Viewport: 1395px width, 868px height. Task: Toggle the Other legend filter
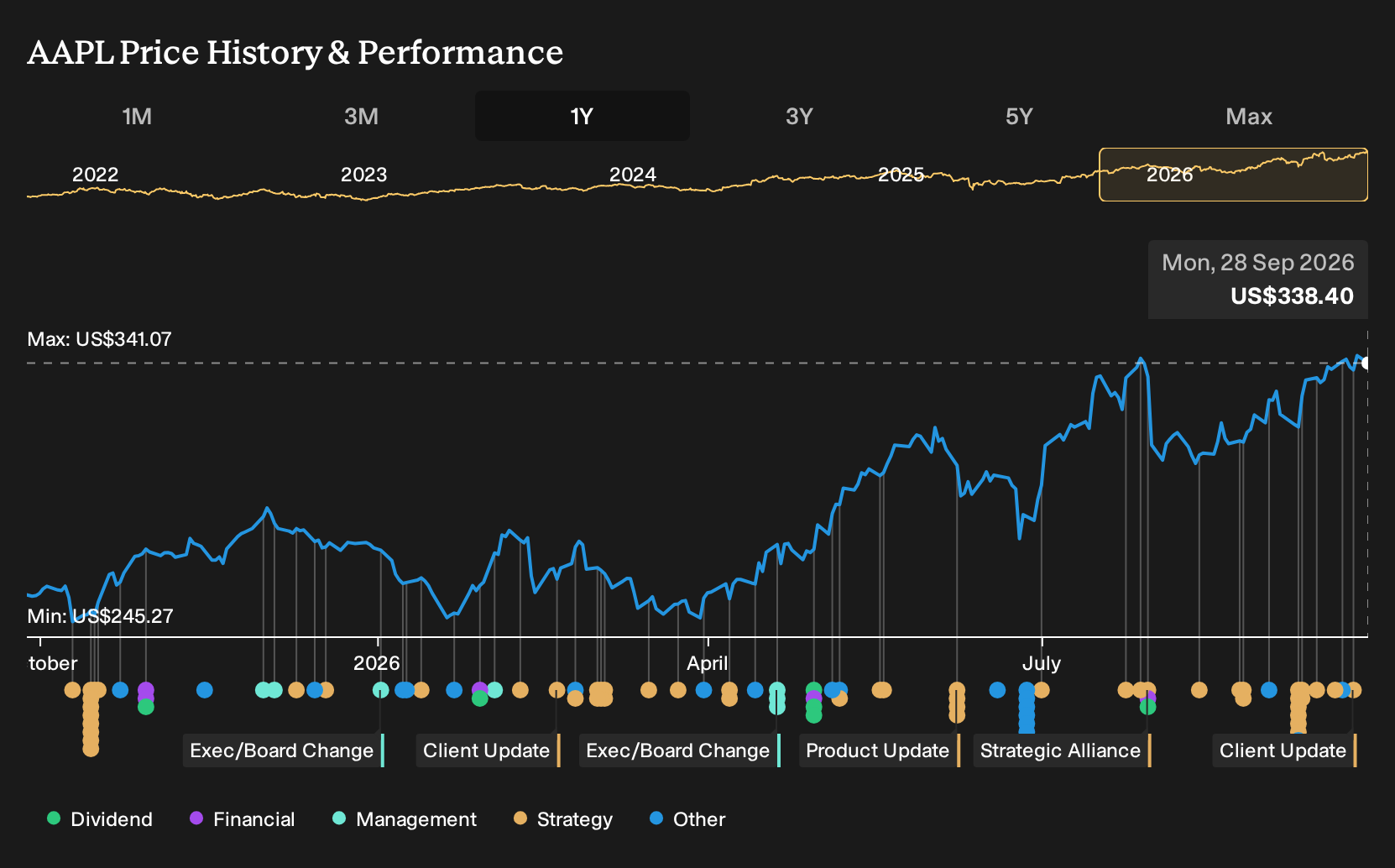pyautogui.click(x=687, y=819)
